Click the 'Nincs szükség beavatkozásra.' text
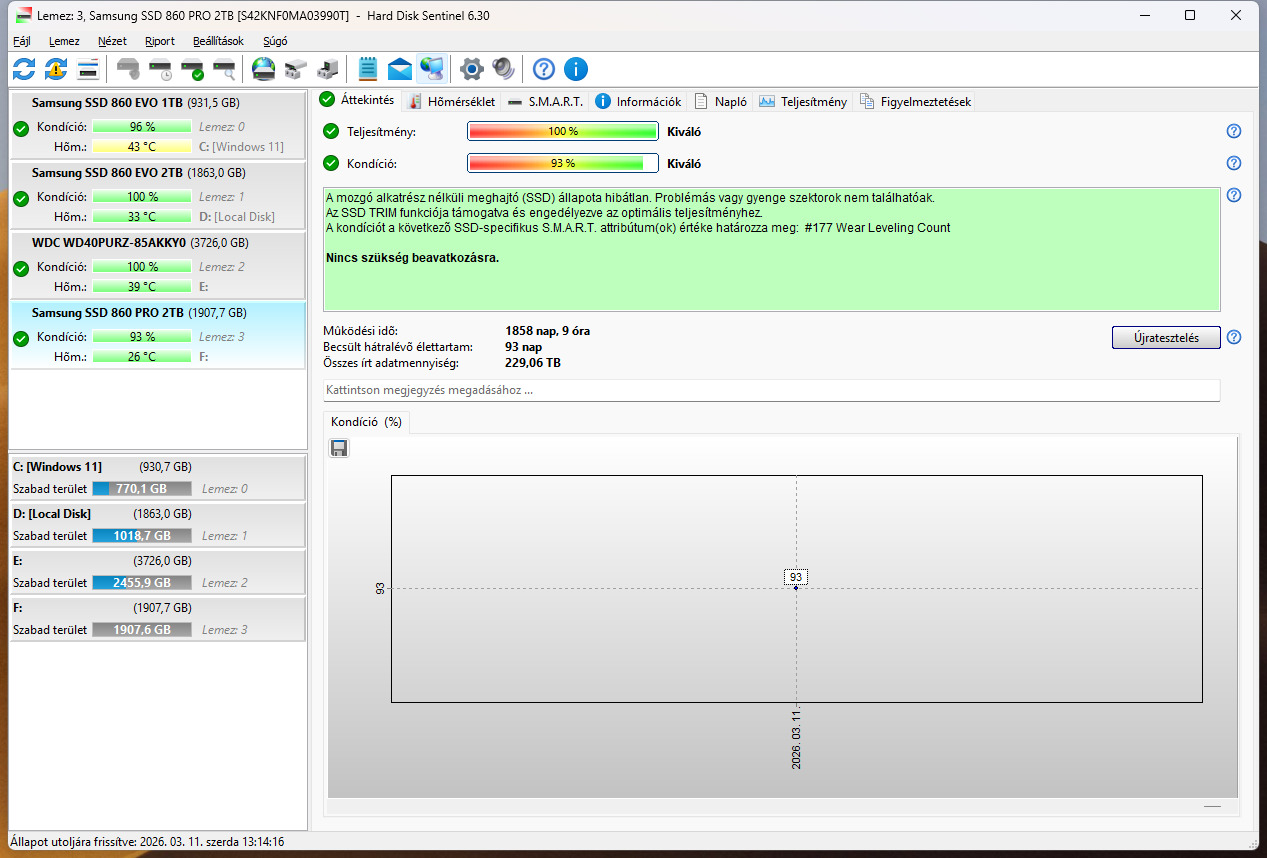 (x=412, y=258)
